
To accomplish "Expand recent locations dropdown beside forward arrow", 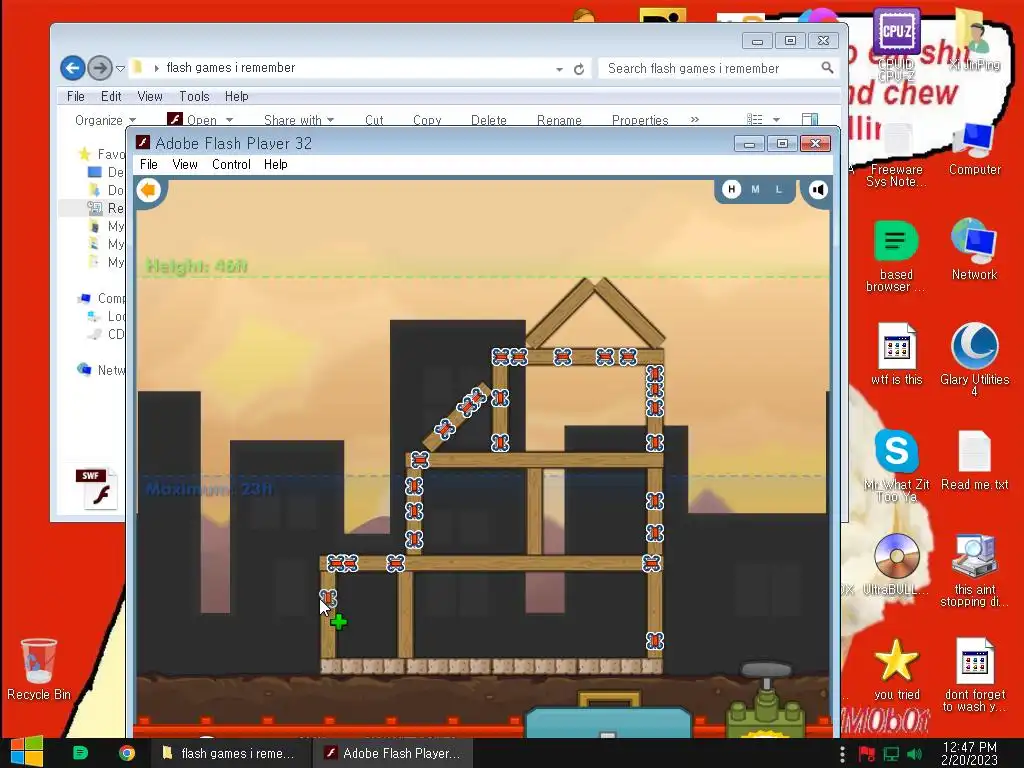I will (x=120, y=68).
